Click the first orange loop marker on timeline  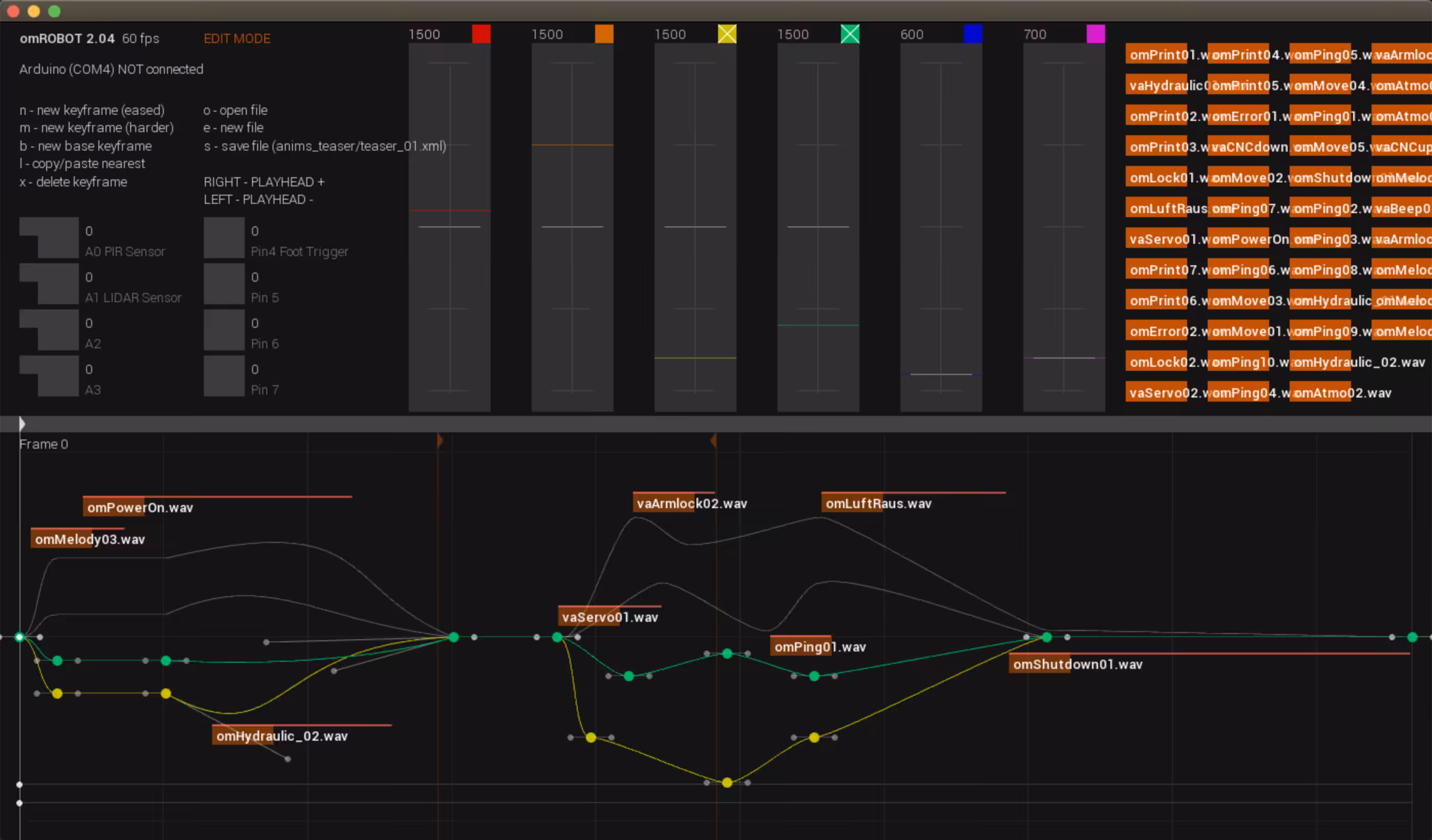(439, 440)
